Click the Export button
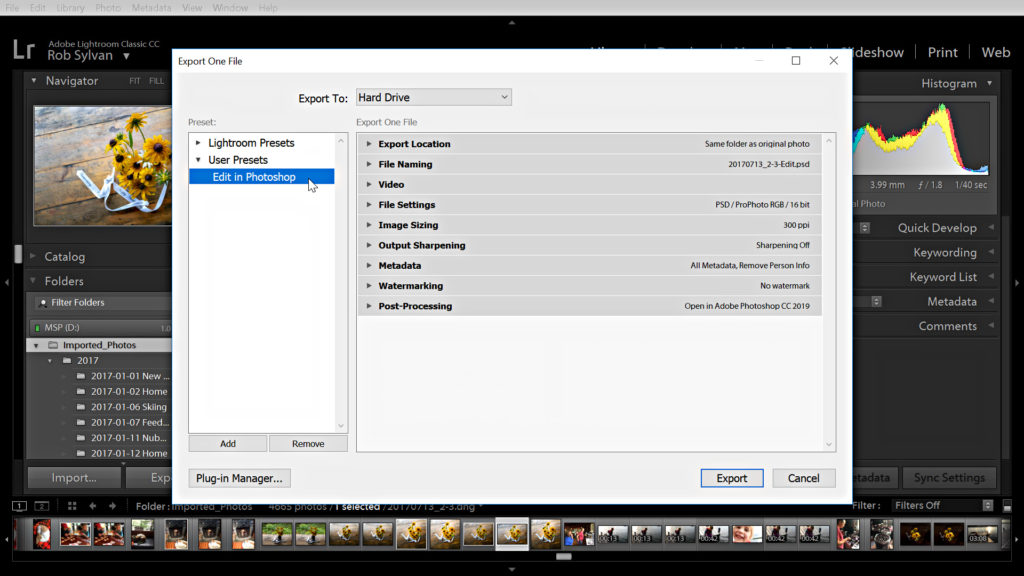This screenshot has height=576, width=1024. click(x=731, y=478)
